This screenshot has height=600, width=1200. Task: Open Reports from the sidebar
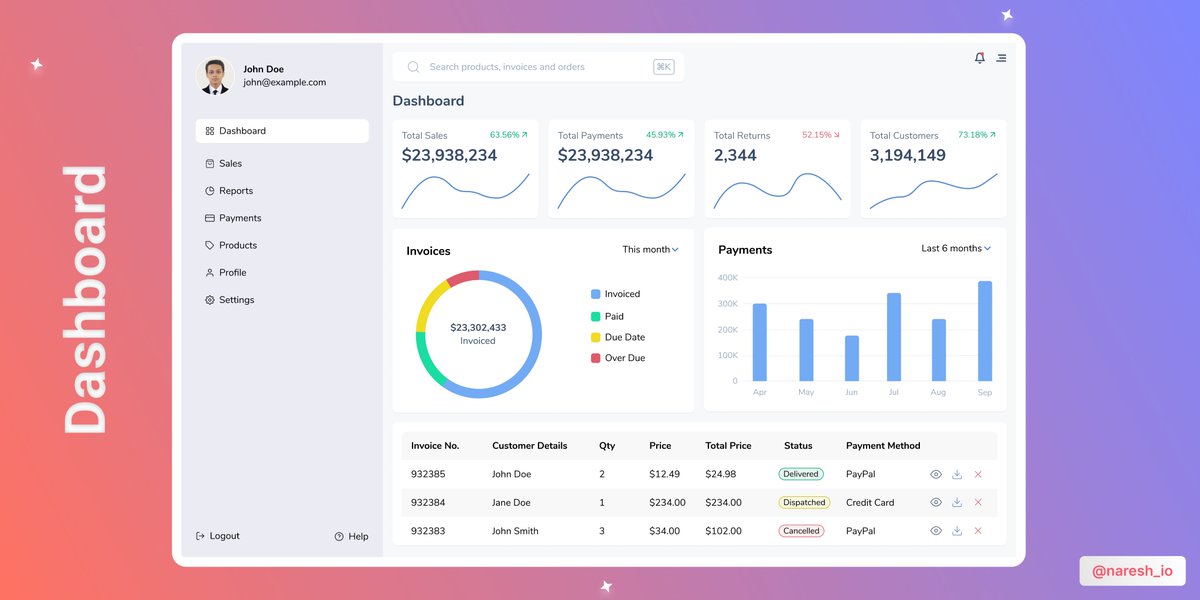[x=237, y=190]
